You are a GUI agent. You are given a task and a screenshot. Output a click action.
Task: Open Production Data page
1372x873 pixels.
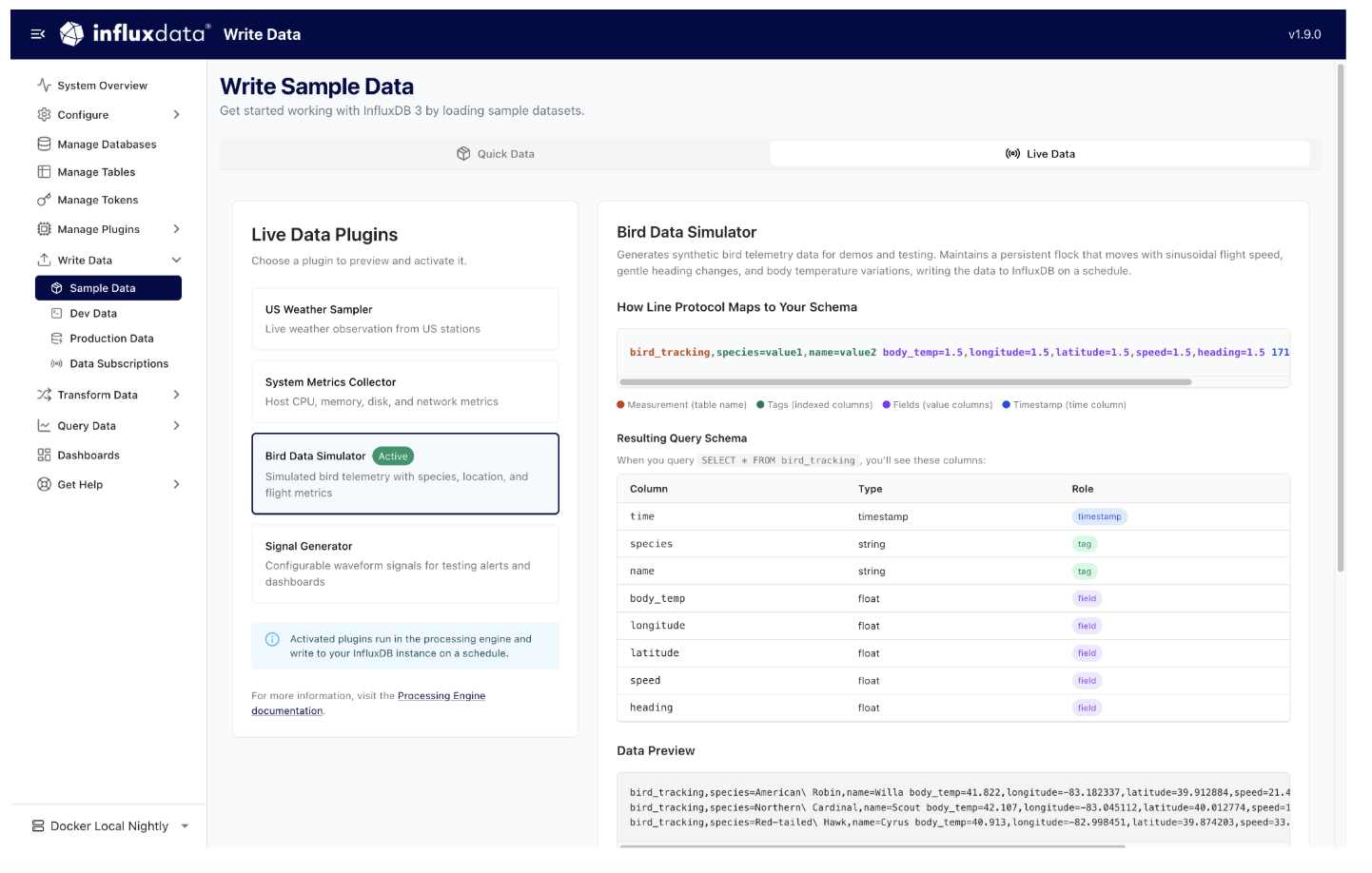click(111, 339)
